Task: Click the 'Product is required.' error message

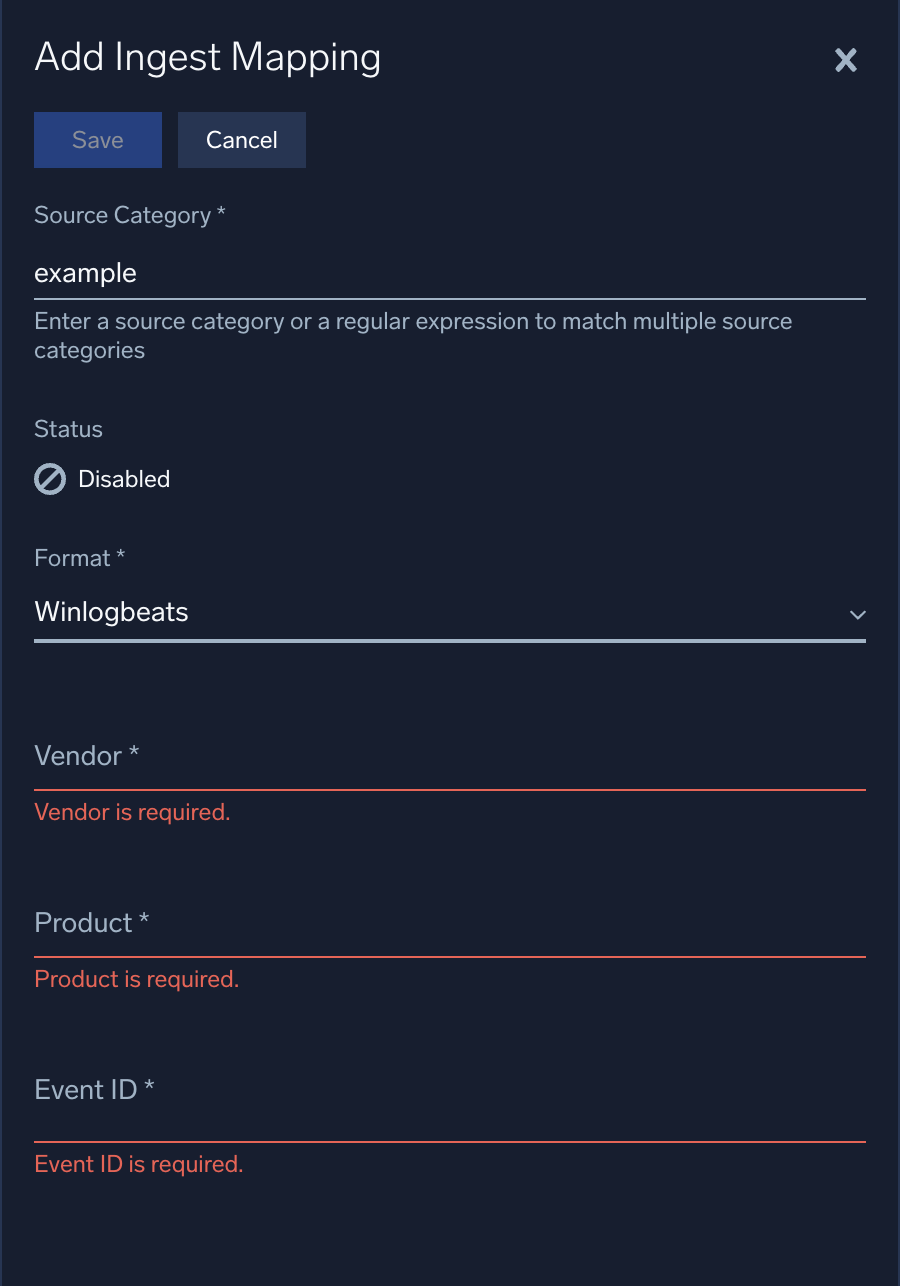Action: pyautogui.click(x=136, y=979)
